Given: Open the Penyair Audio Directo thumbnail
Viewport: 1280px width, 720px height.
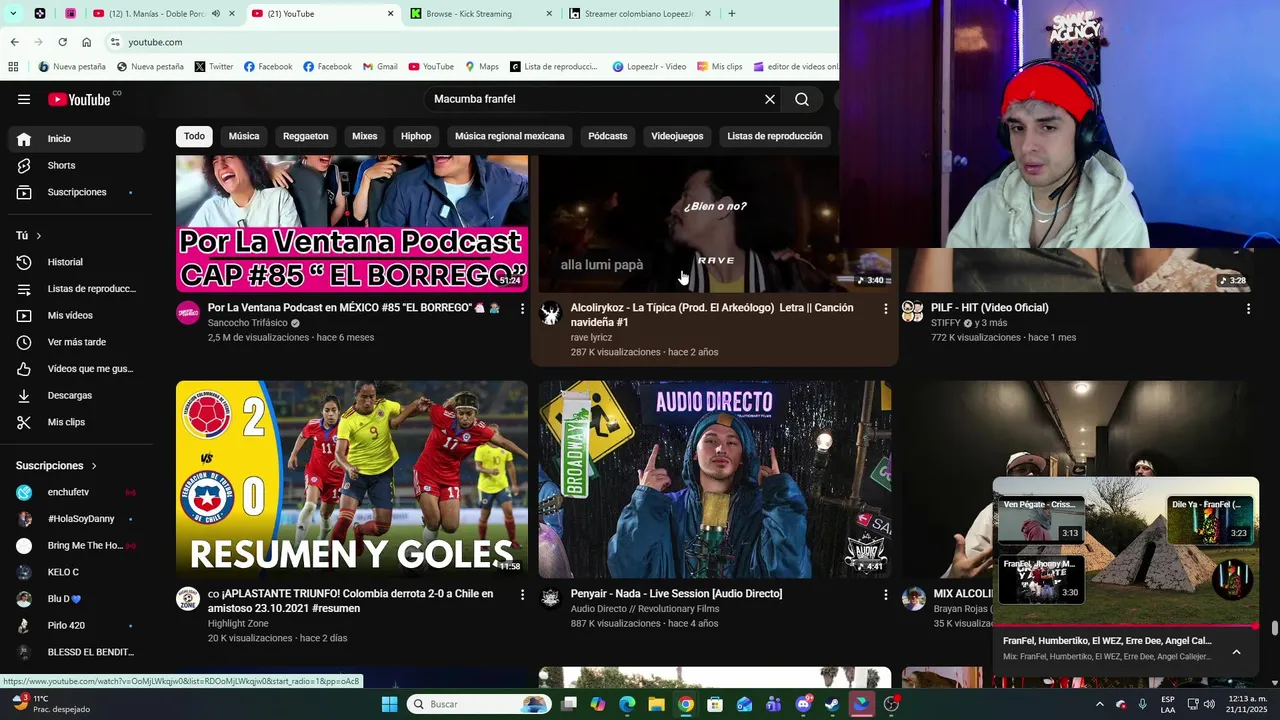Looking at the screenshot, I should tap(715, 479).
